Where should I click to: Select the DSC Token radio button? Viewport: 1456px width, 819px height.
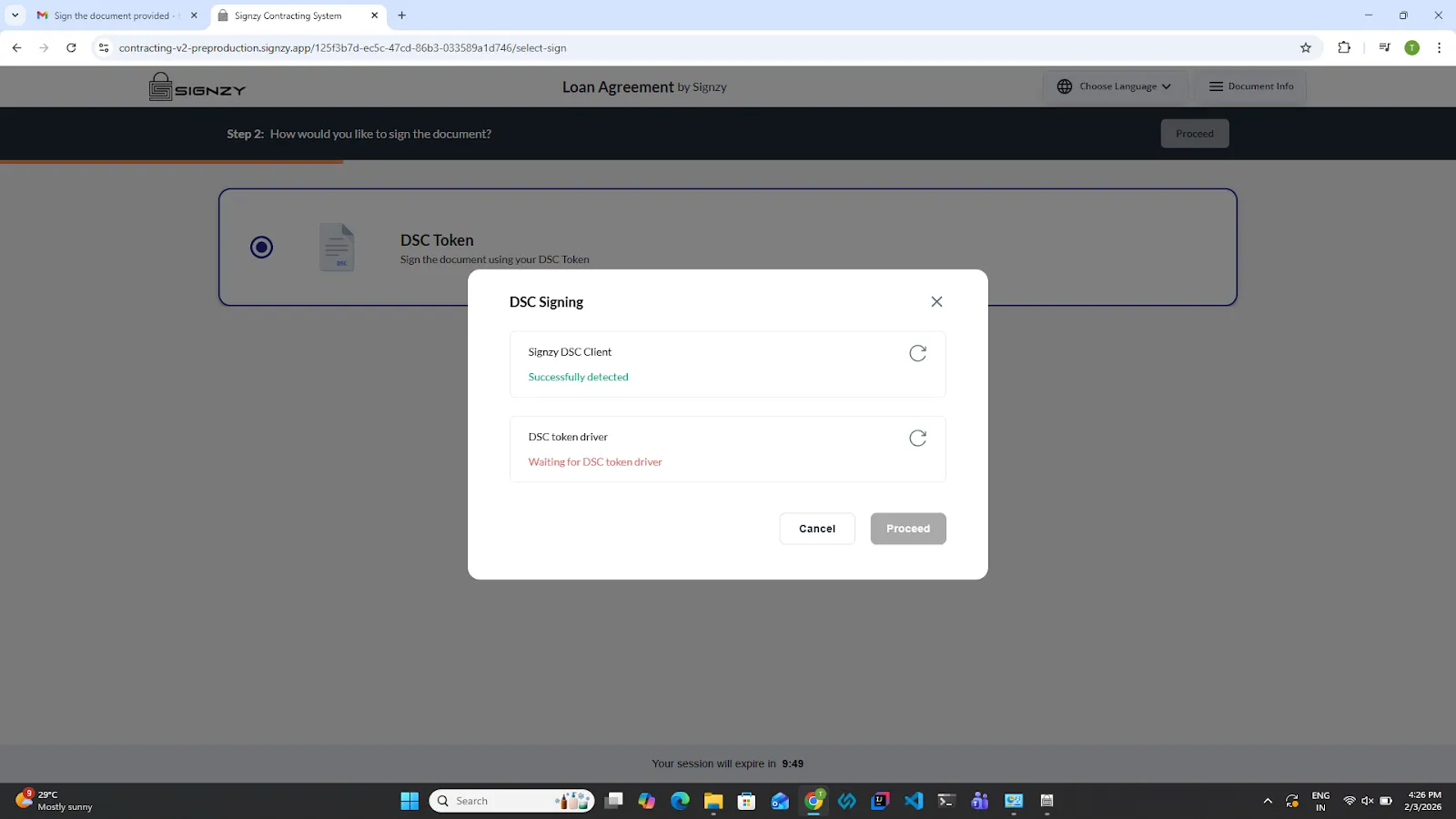coord(261,247)
